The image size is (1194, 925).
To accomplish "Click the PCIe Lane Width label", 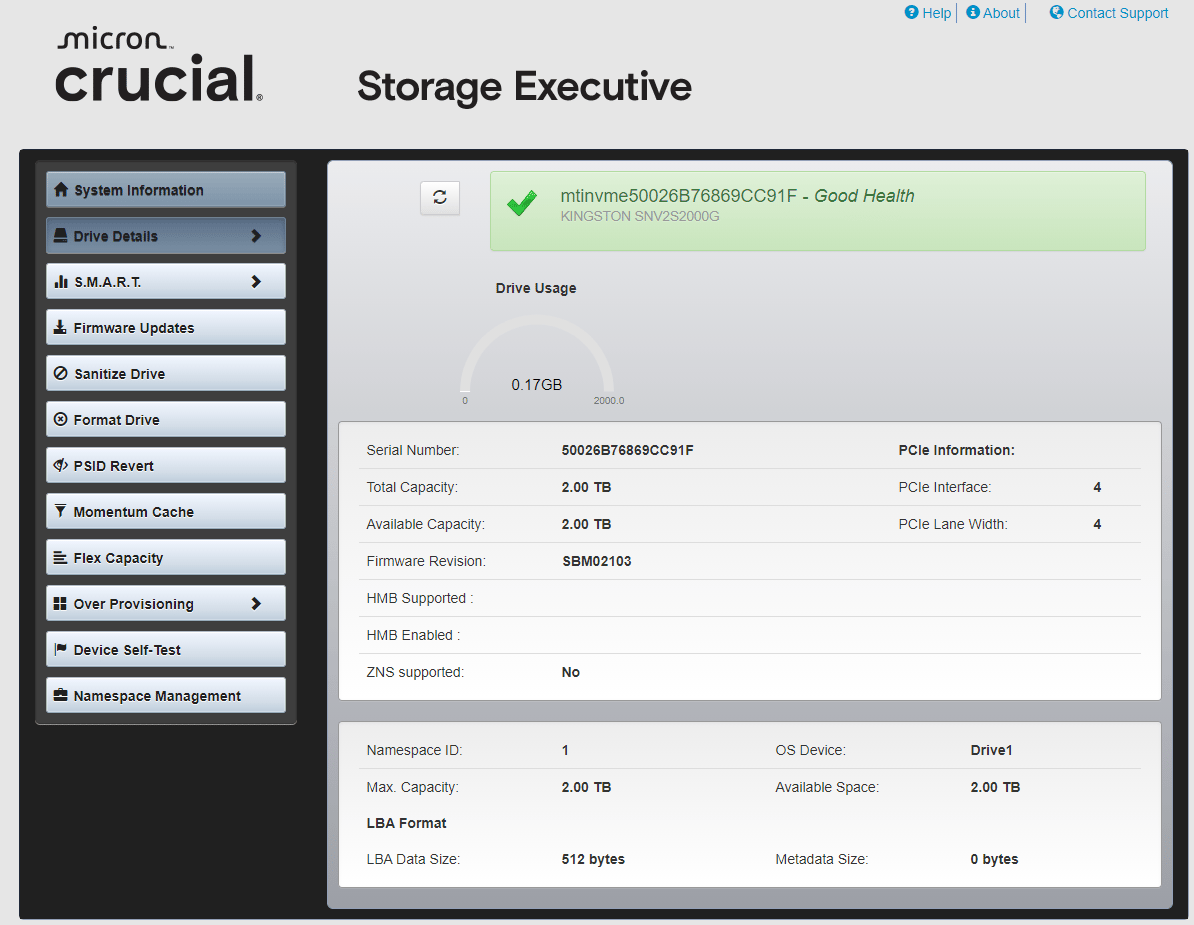I will (x=953, y=524).
